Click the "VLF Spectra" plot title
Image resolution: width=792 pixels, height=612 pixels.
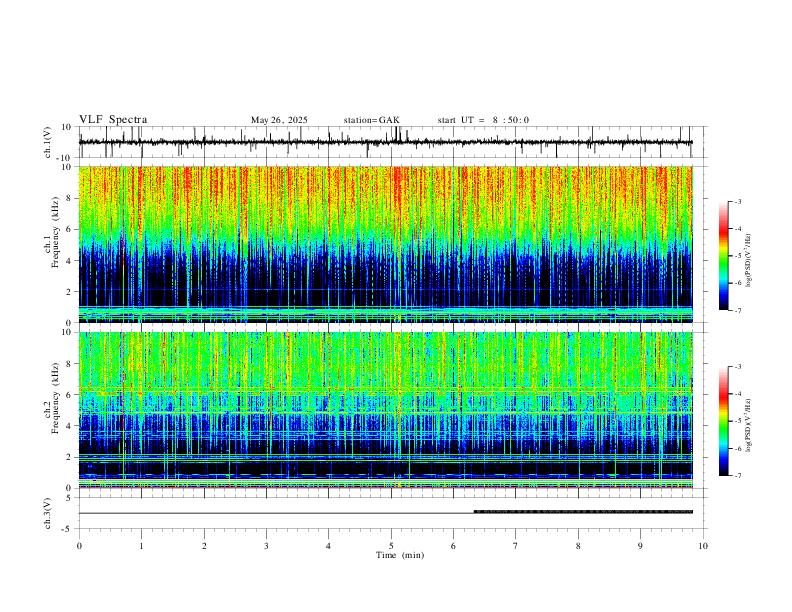[113, 120]
